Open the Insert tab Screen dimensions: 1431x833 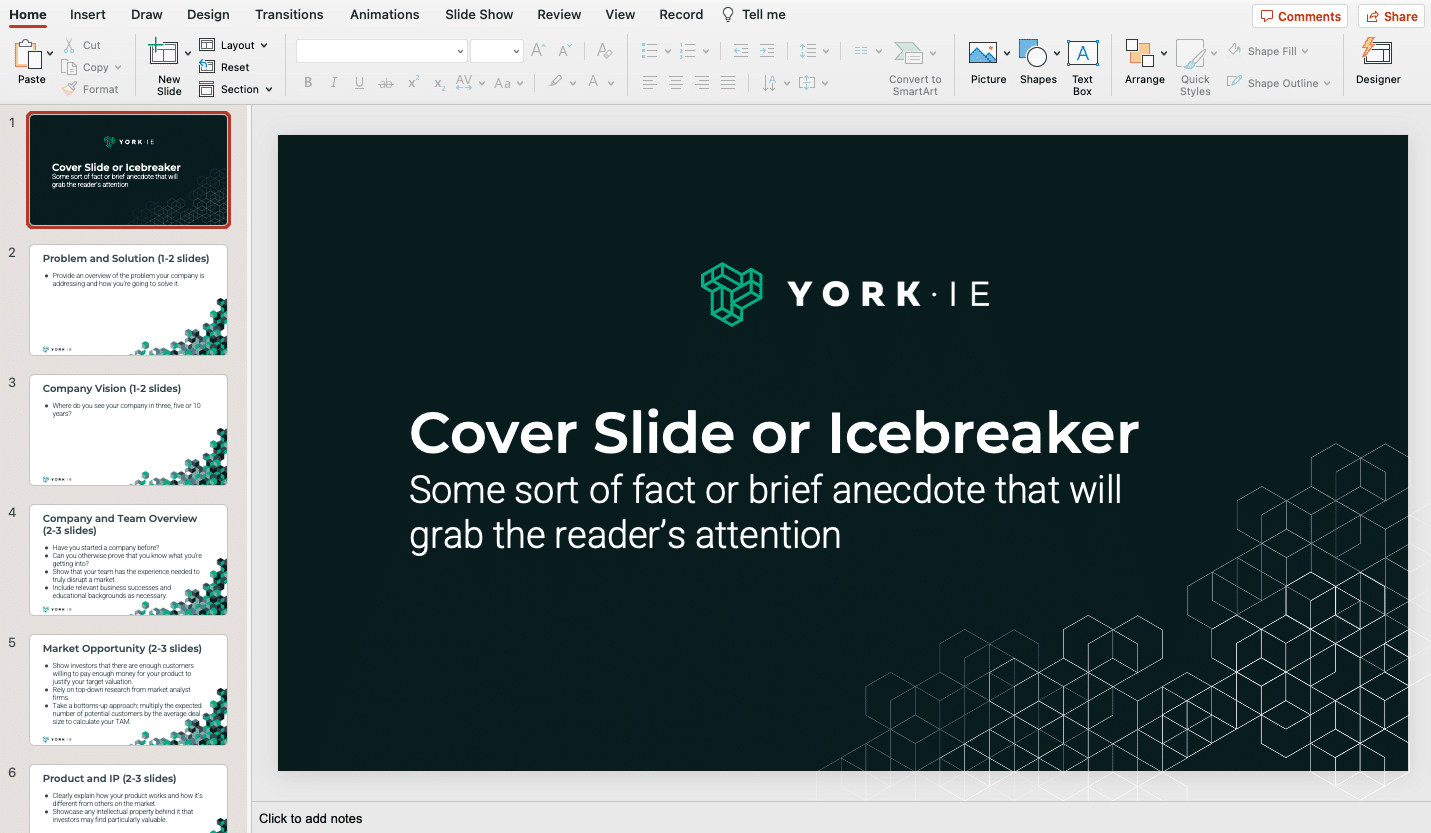(x=88, y=14)
